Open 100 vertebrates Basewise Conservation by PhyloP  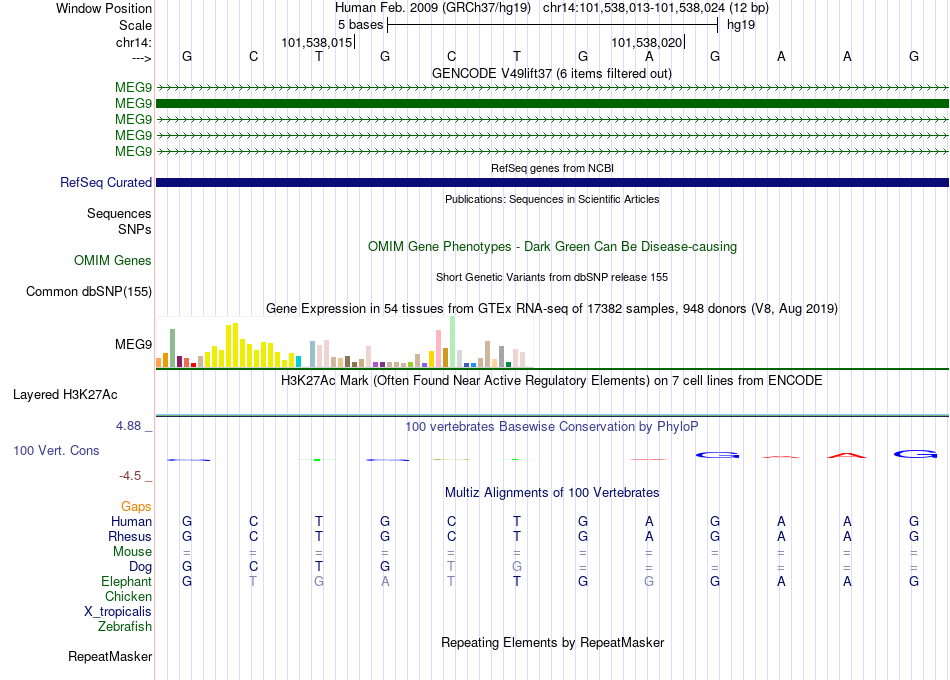coord(552,427)
